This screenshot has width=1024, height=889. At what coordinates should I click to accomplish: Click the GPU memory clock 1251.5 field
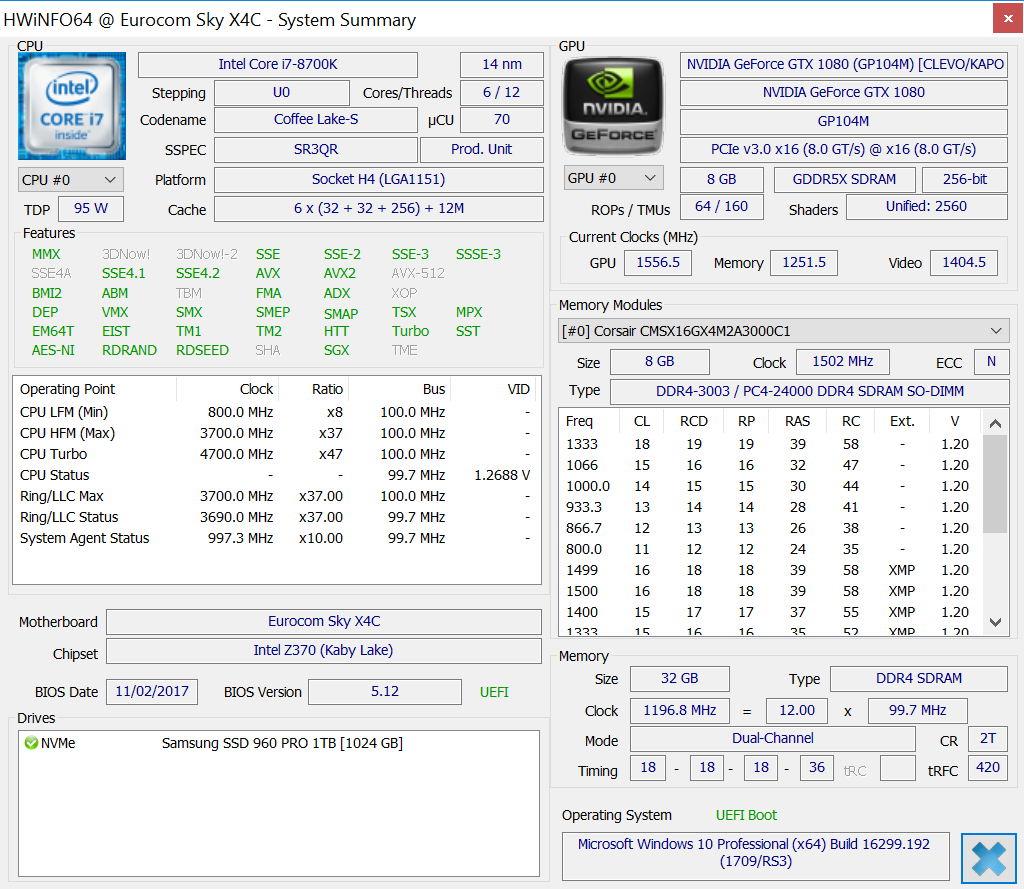804,263
